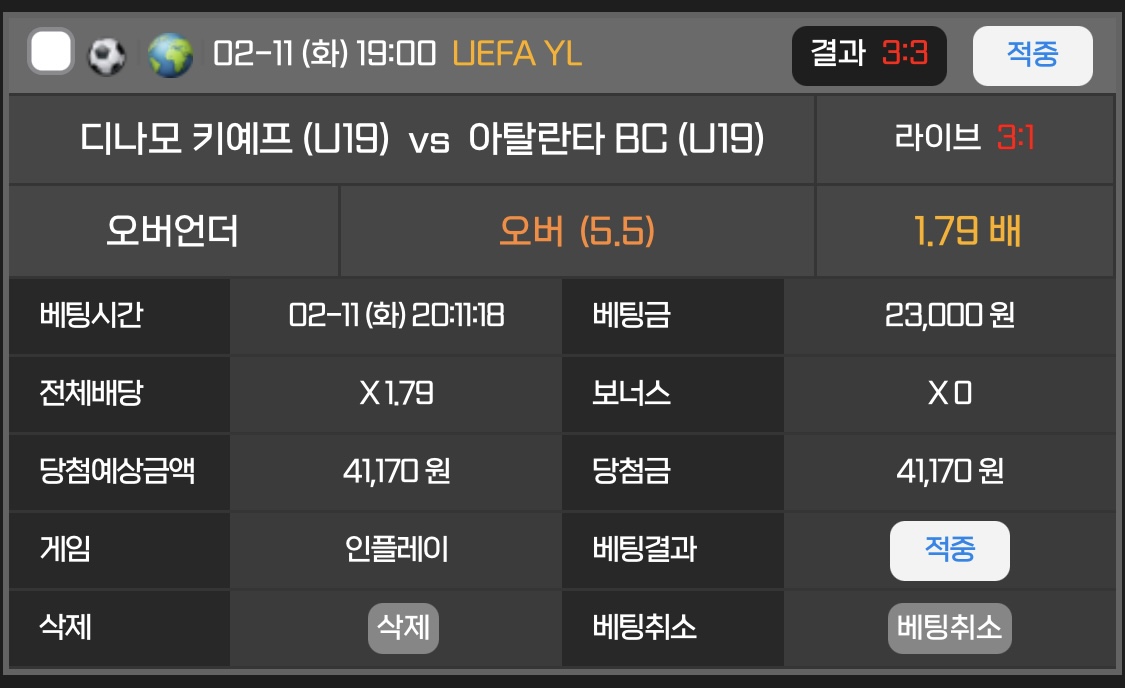Select the match title 디나모 키예프 vs 아탈란타

(422, 139)
